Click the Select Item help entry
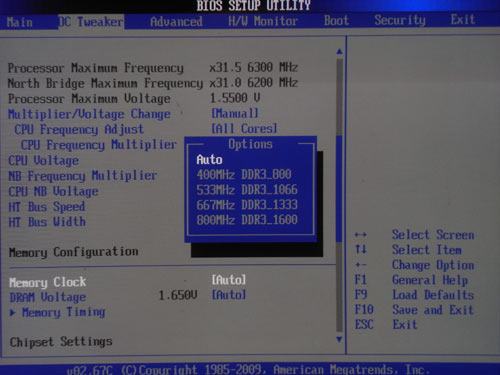The width and height of the screenshot is (500, 375). point(427,250)
